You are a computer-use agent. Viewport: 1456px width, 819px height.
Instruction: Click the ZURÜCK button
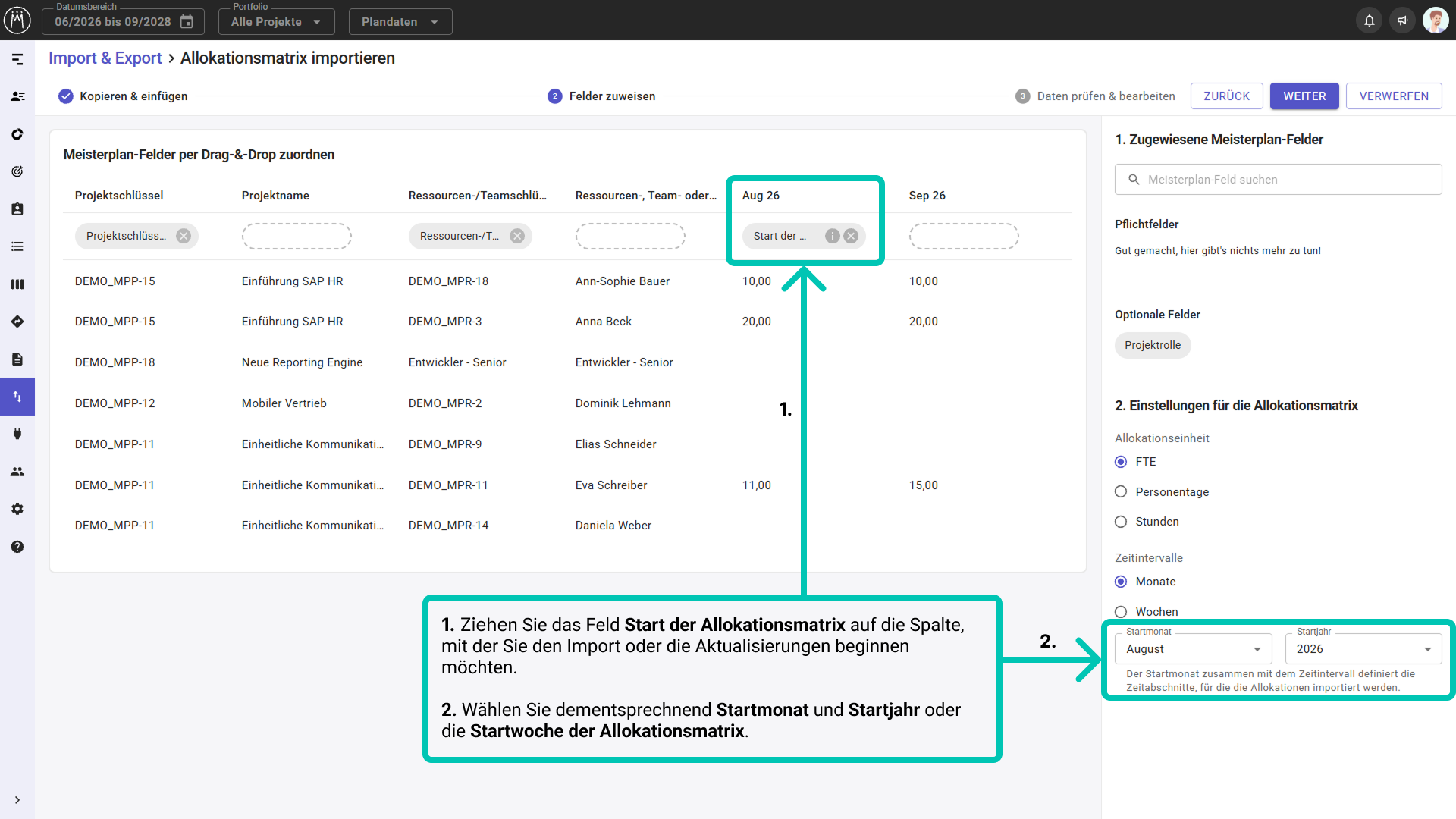click(1226, 96)
